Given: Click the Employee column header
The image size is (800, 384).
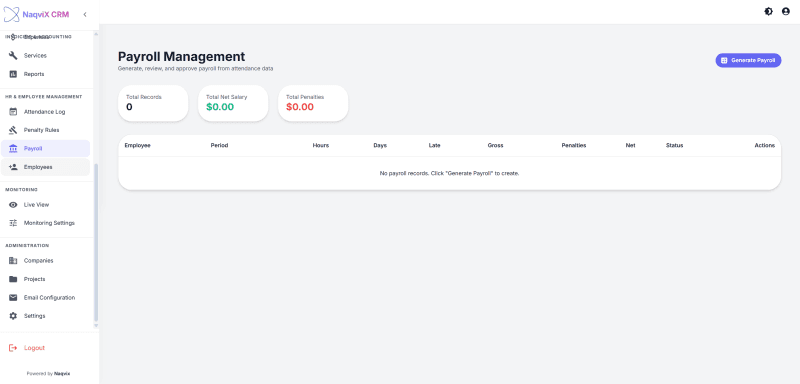Looking at the screenshot, I should [137, 145].
